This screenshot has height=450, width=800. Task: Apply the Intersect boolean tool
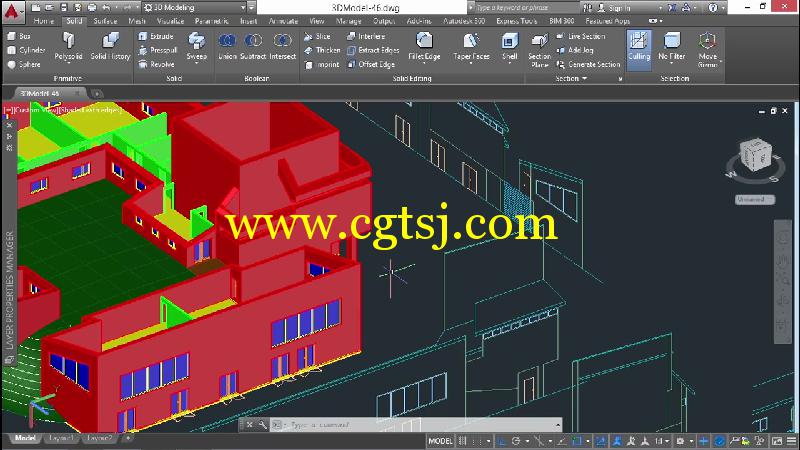(x=282, y=47)
